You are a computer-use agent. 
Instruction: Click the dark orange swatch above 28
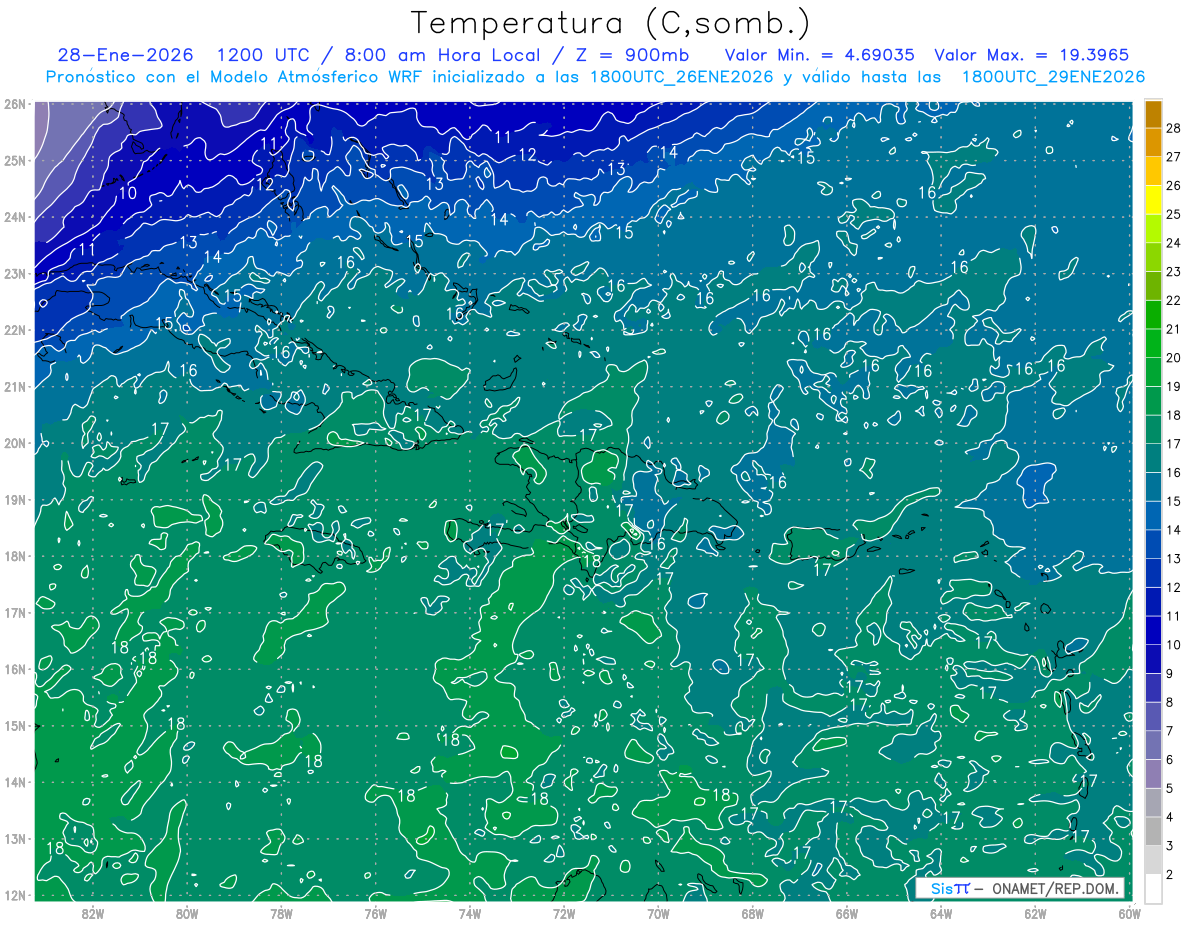click(x=1153, y=113)
